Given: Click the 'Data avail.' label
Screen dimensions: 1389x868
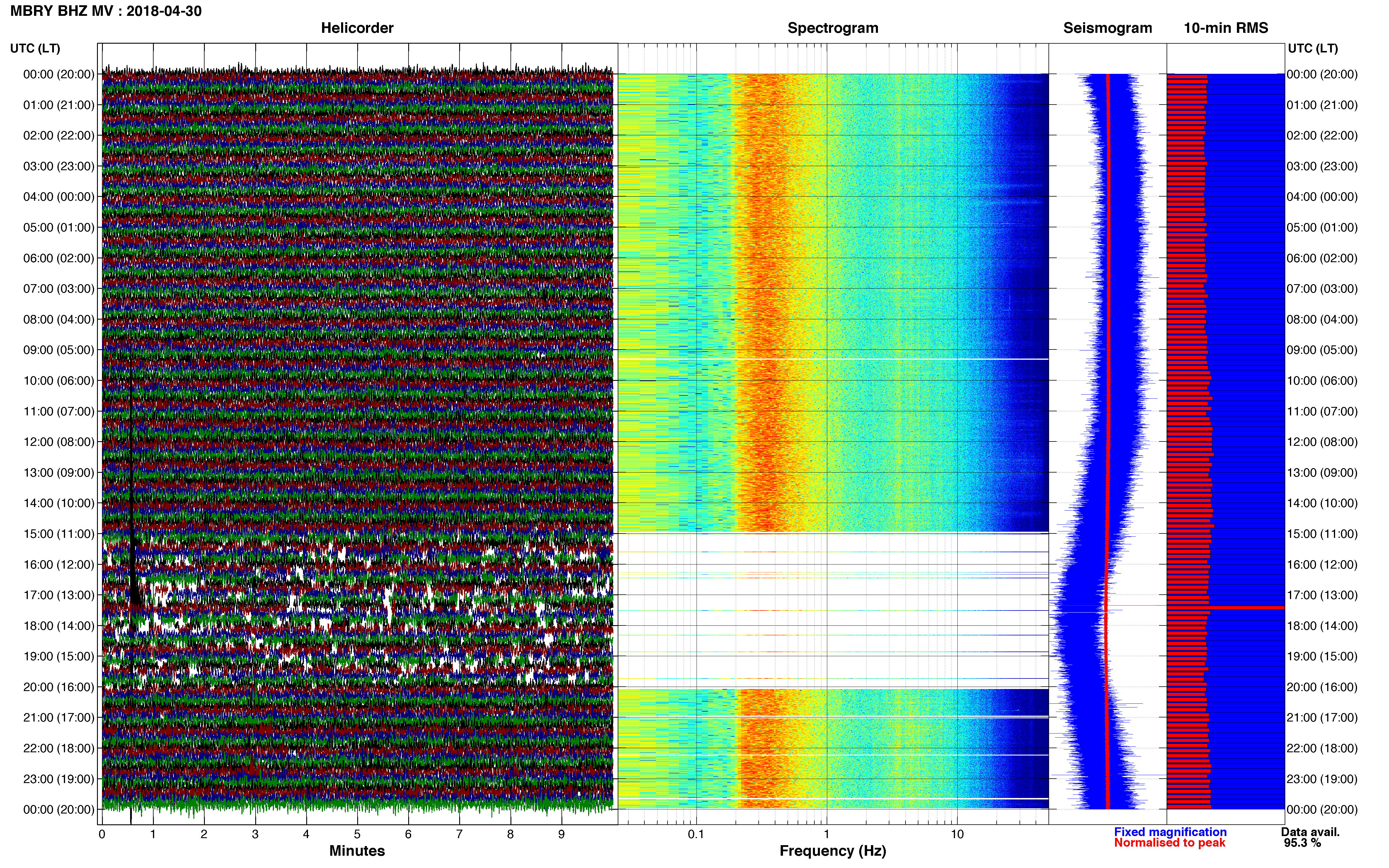Looking at the screenshot, I should click(x=1310, y=832).
